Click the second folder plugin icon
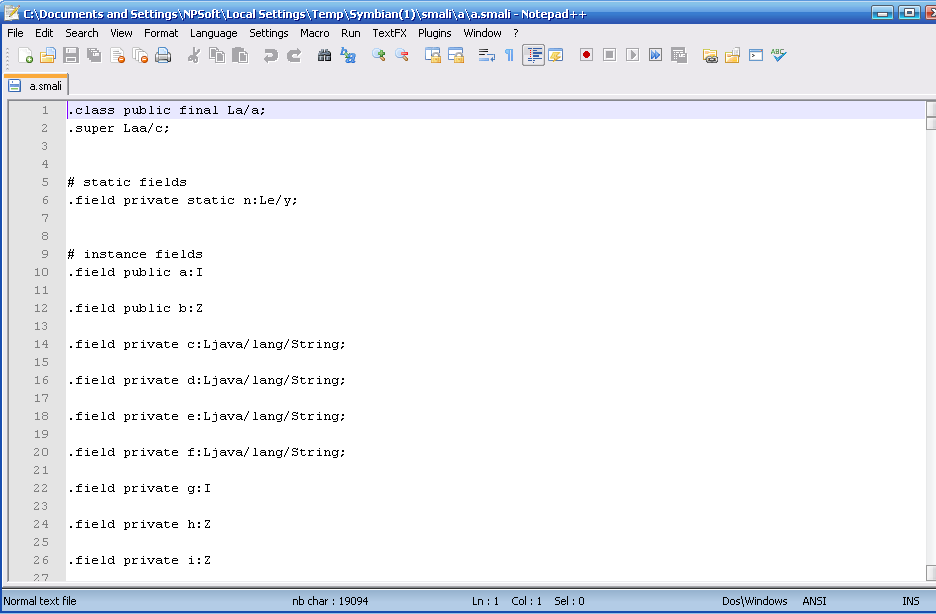 (x=732, y=55)
